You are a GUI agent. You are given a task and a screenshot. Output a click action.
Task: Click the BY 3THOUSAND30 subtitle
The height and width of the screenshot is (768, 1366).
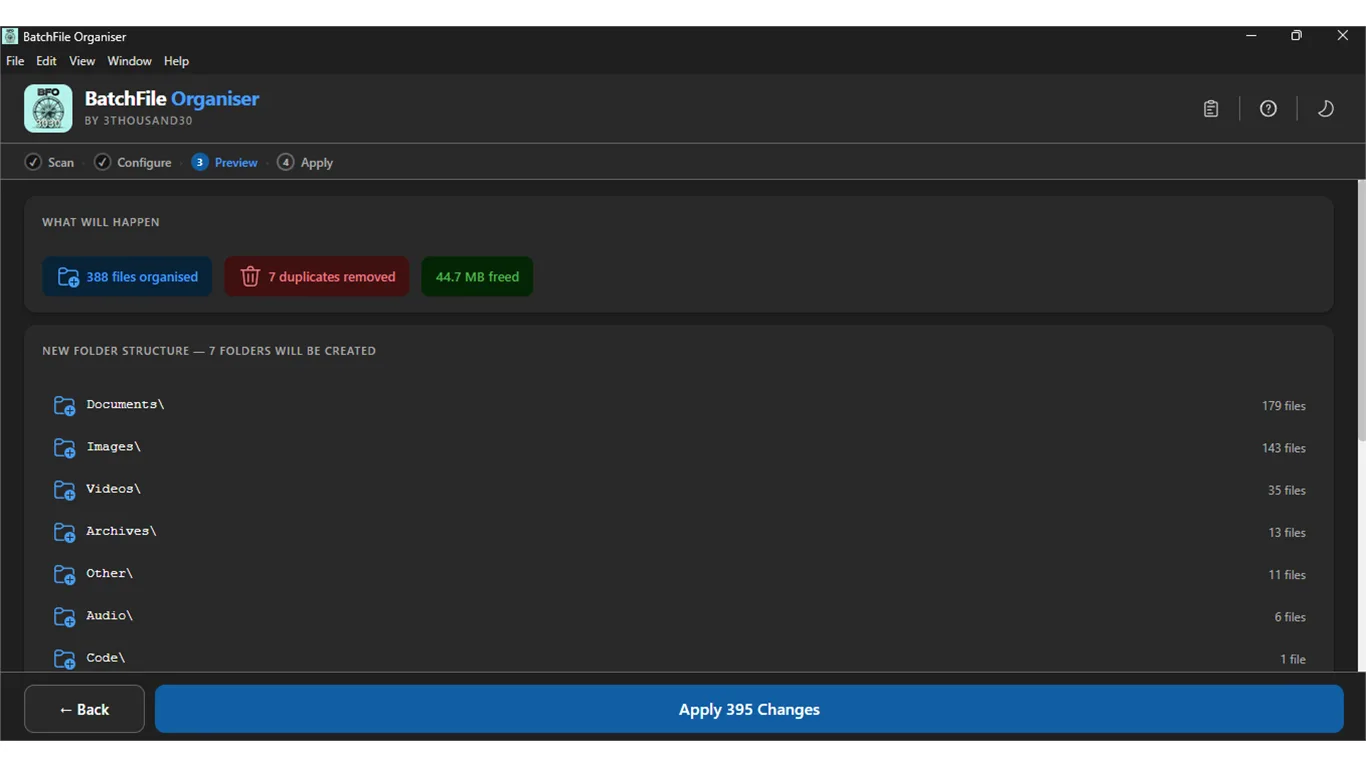pos(138,121)
